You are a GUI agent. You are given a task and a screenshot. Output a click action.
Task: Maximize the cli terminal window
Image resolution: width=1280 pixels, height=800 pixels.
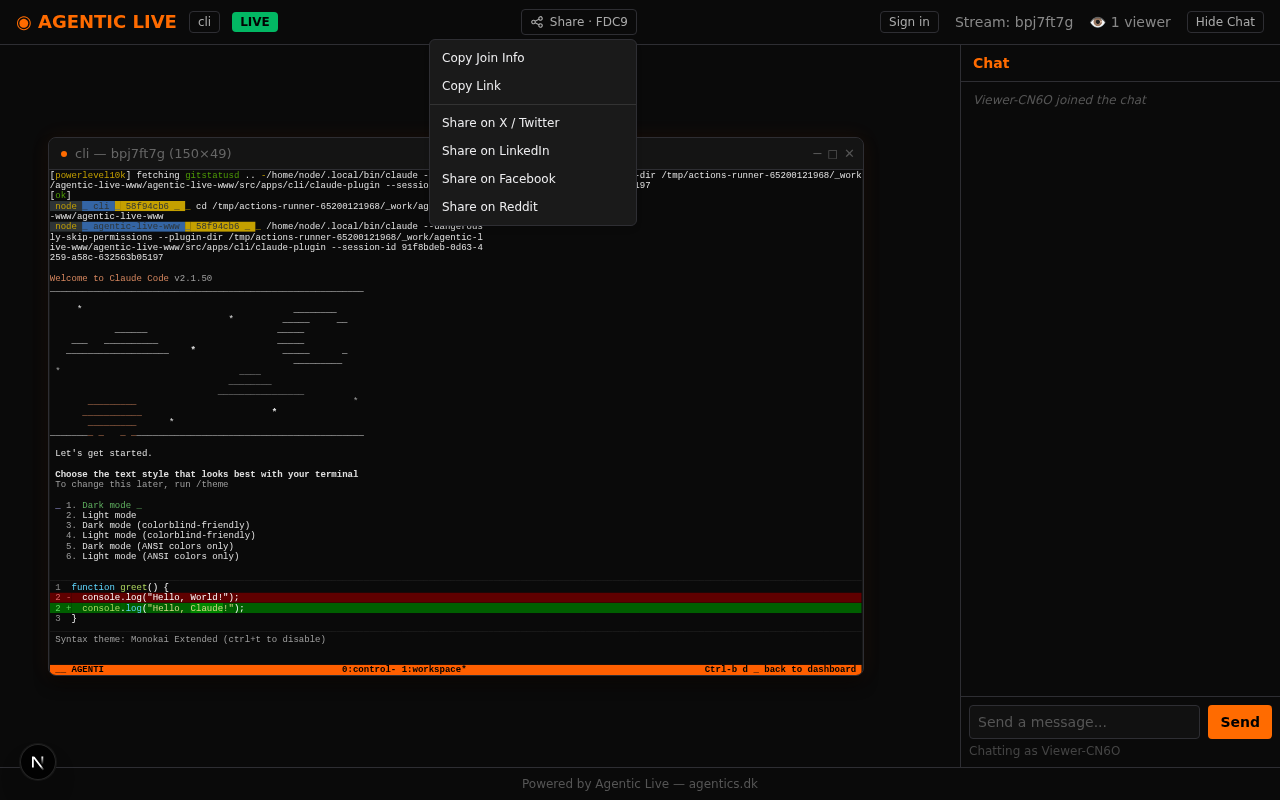pos(833,154)
